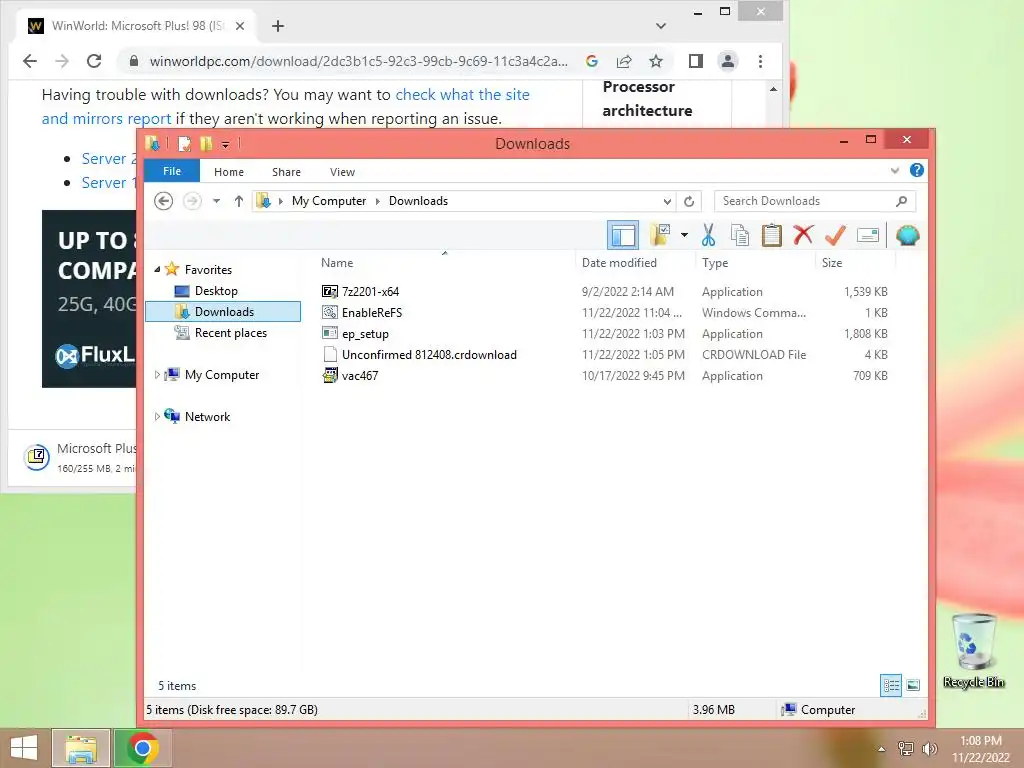
Task: Select the vac467 file
Action: pos(360,376)
